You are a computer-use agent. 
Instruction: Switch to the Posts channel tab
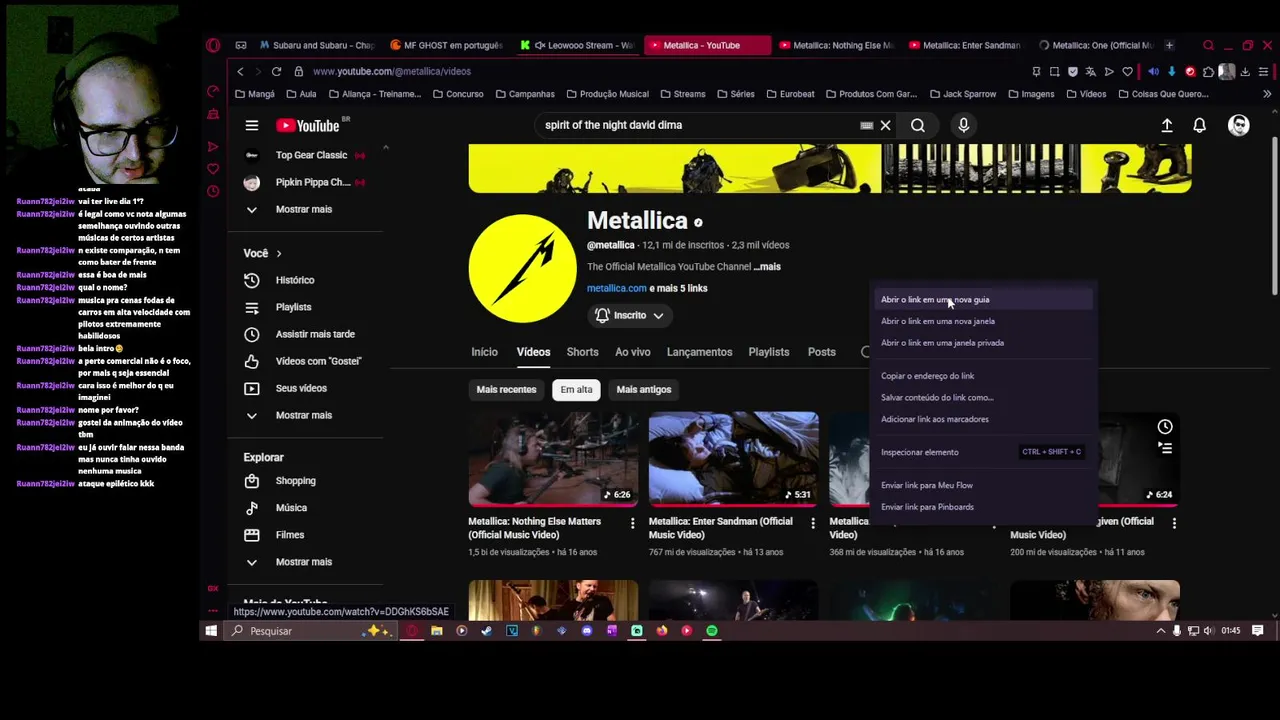[x=821, y=352]
